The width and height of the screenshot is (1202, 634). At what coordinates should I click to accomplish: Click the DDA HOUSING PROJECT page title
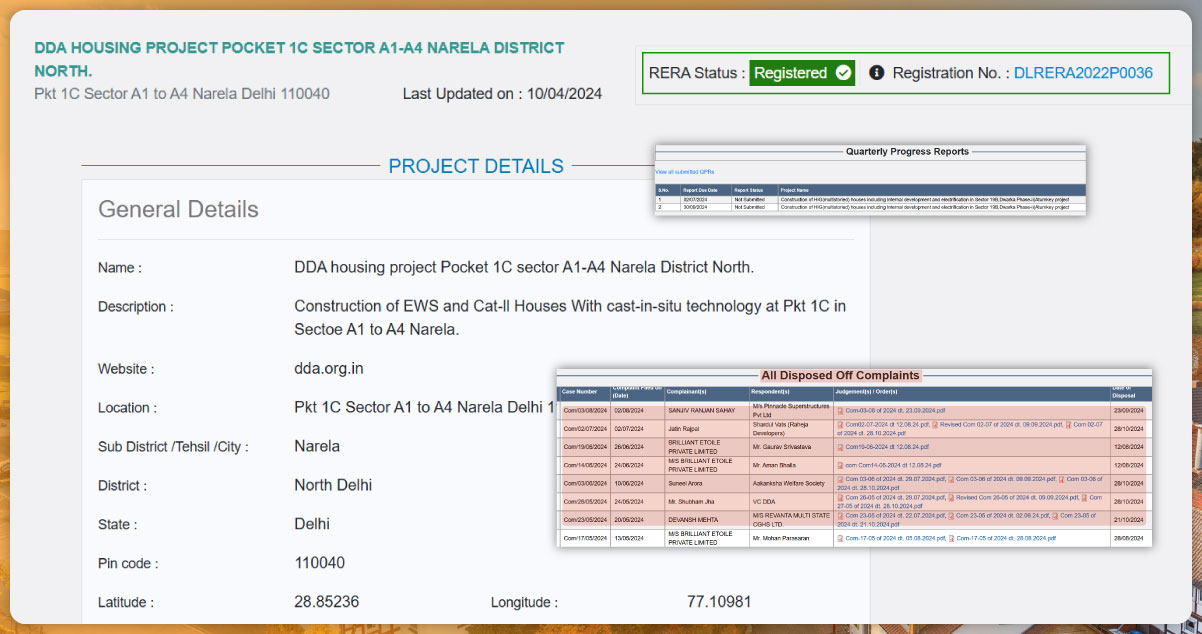[x=299, y=59]
